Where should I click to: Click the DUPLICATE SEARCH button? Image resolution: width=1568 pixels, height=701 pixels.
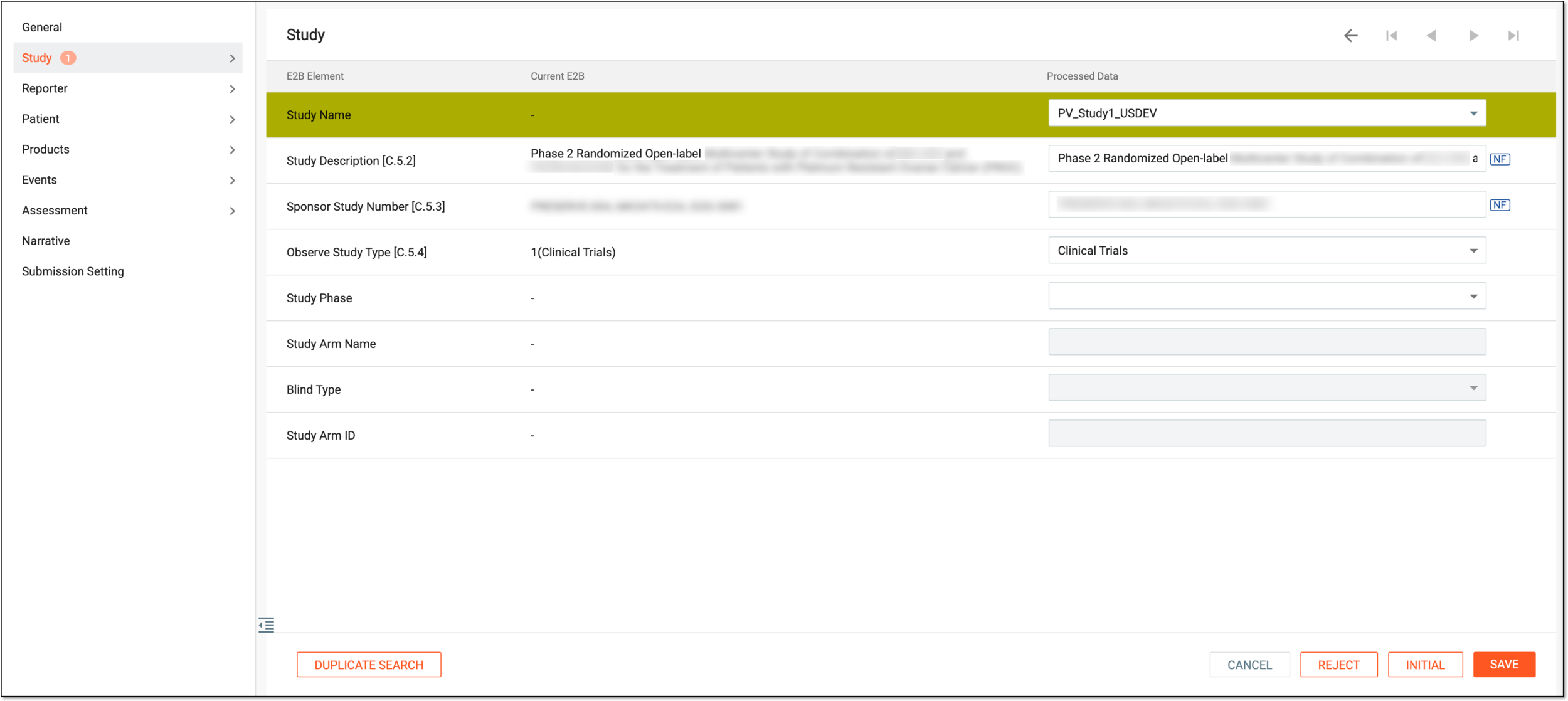[x=369, y=665]
